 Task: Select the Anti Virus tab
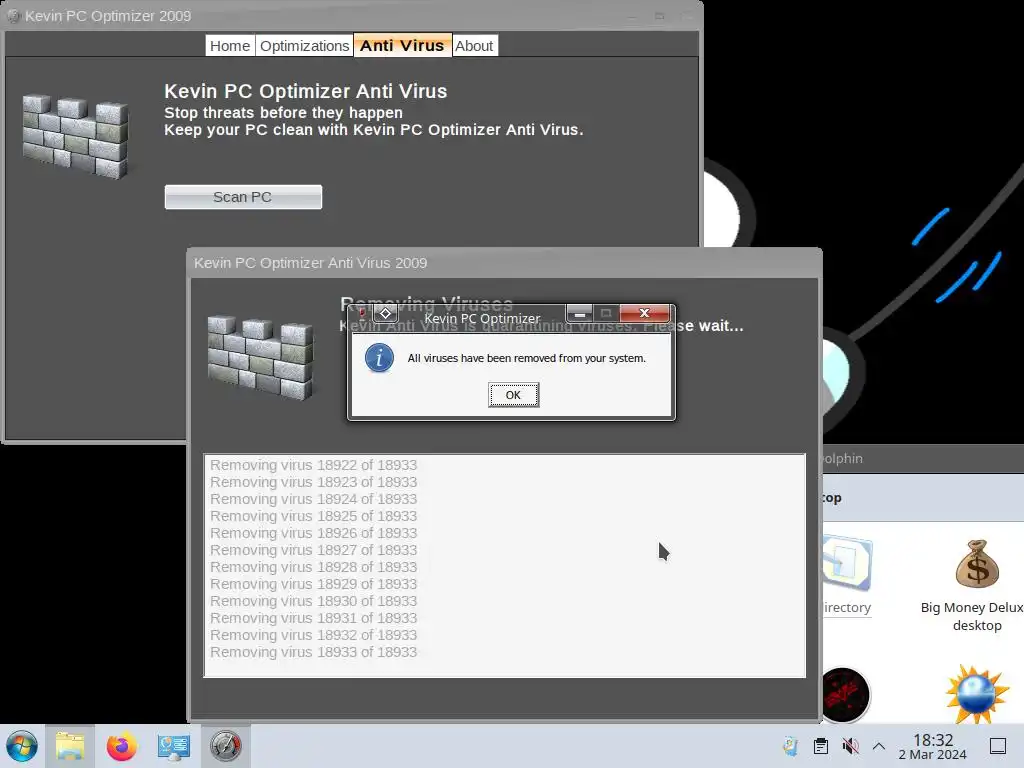pyautogui.click(x=402, y=46)
